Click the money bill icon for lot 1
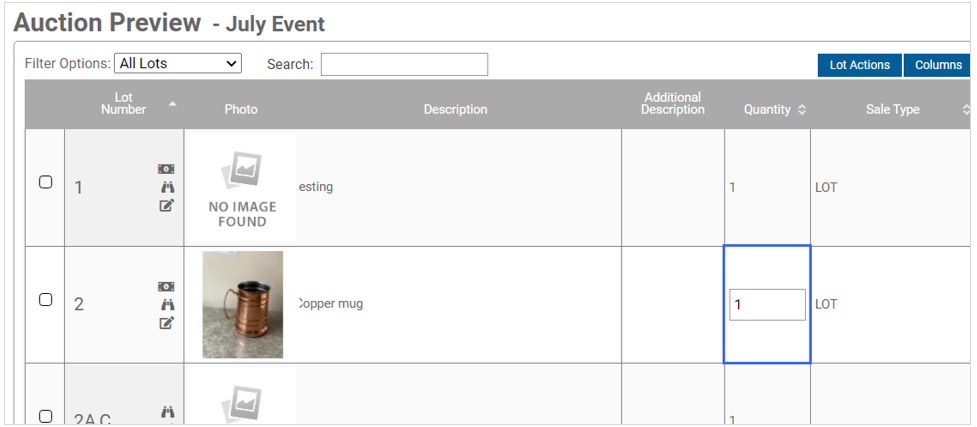The image size is (977, 427). [166, 169]
